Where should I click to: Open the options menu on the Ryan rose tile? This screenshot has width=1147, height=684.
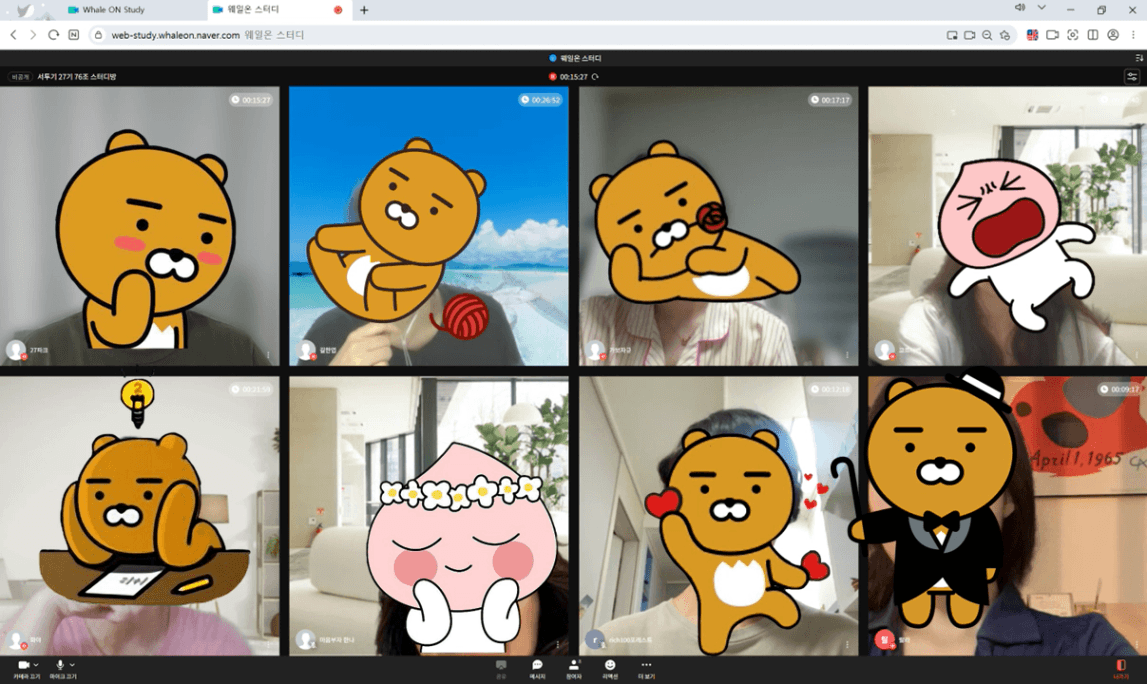pyautogui.click(x=847, y=355)
